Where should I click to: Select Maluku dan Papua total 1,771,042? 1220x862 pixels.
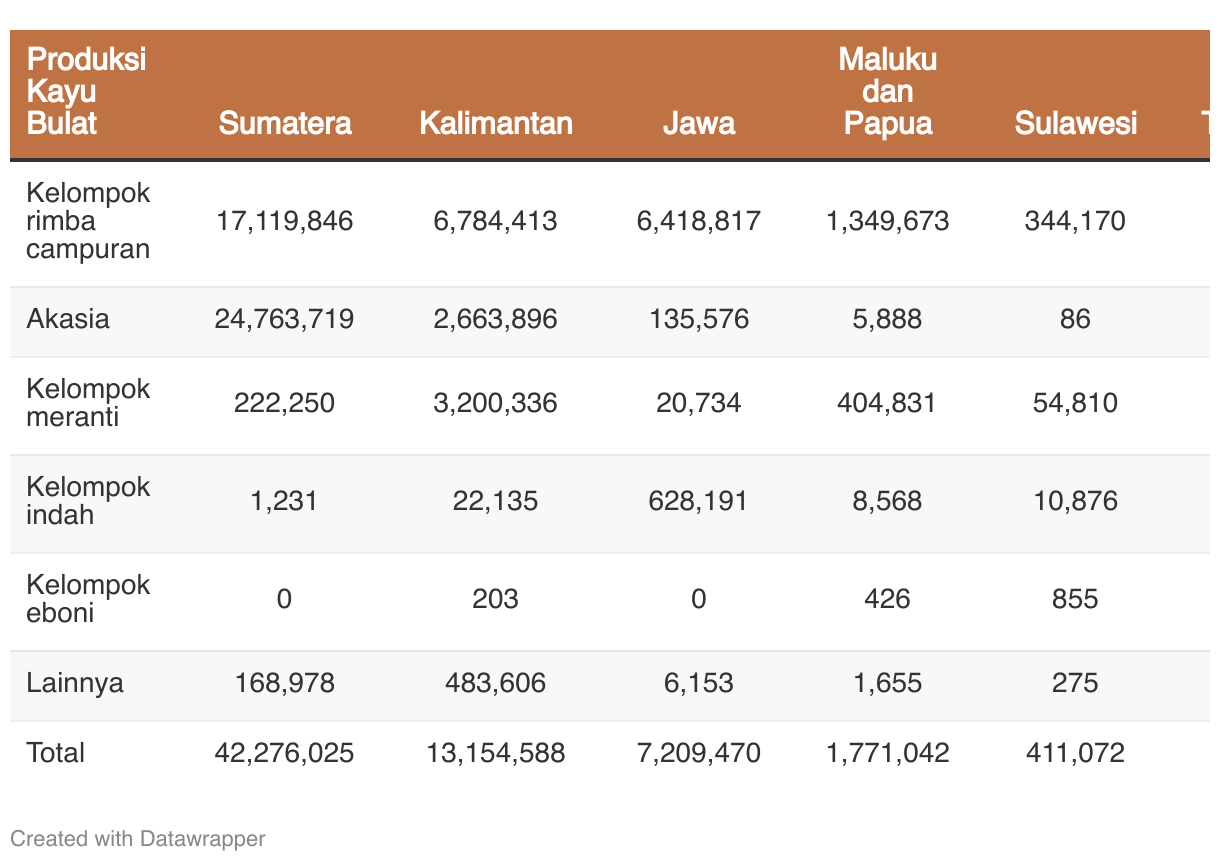point(887,753)
